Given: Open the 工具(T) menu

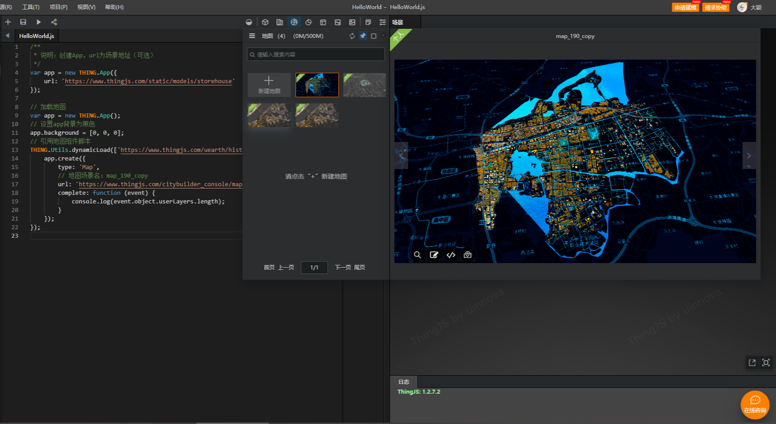Looking at the screenshot, I should [x=31, y=7].
